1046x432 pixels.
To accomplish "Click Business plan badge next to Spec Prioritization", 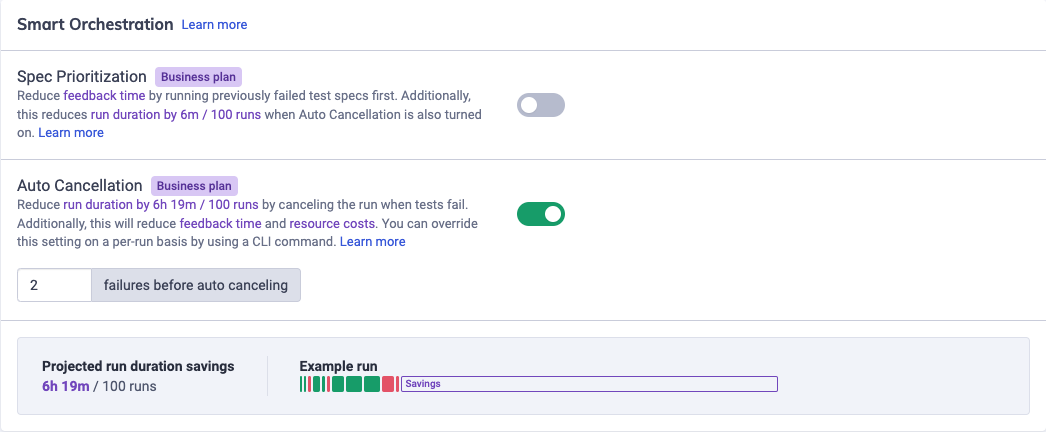I will click(199, 77).
